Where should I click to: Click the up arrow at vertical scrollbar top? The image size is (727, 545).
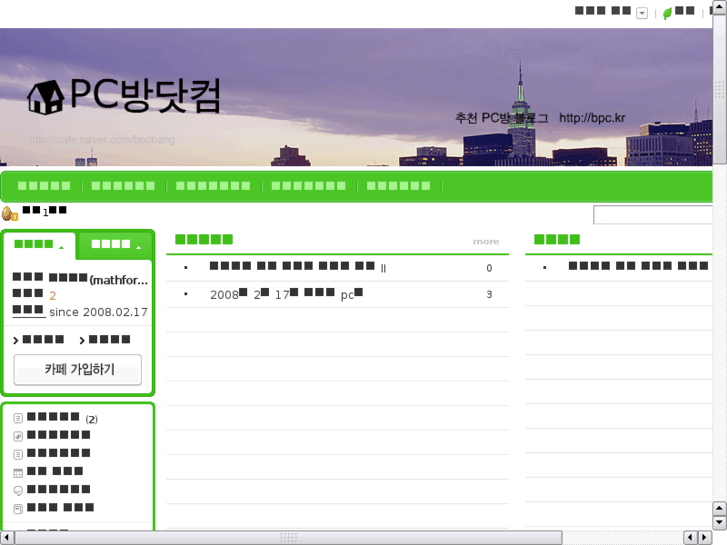[720, 7]
